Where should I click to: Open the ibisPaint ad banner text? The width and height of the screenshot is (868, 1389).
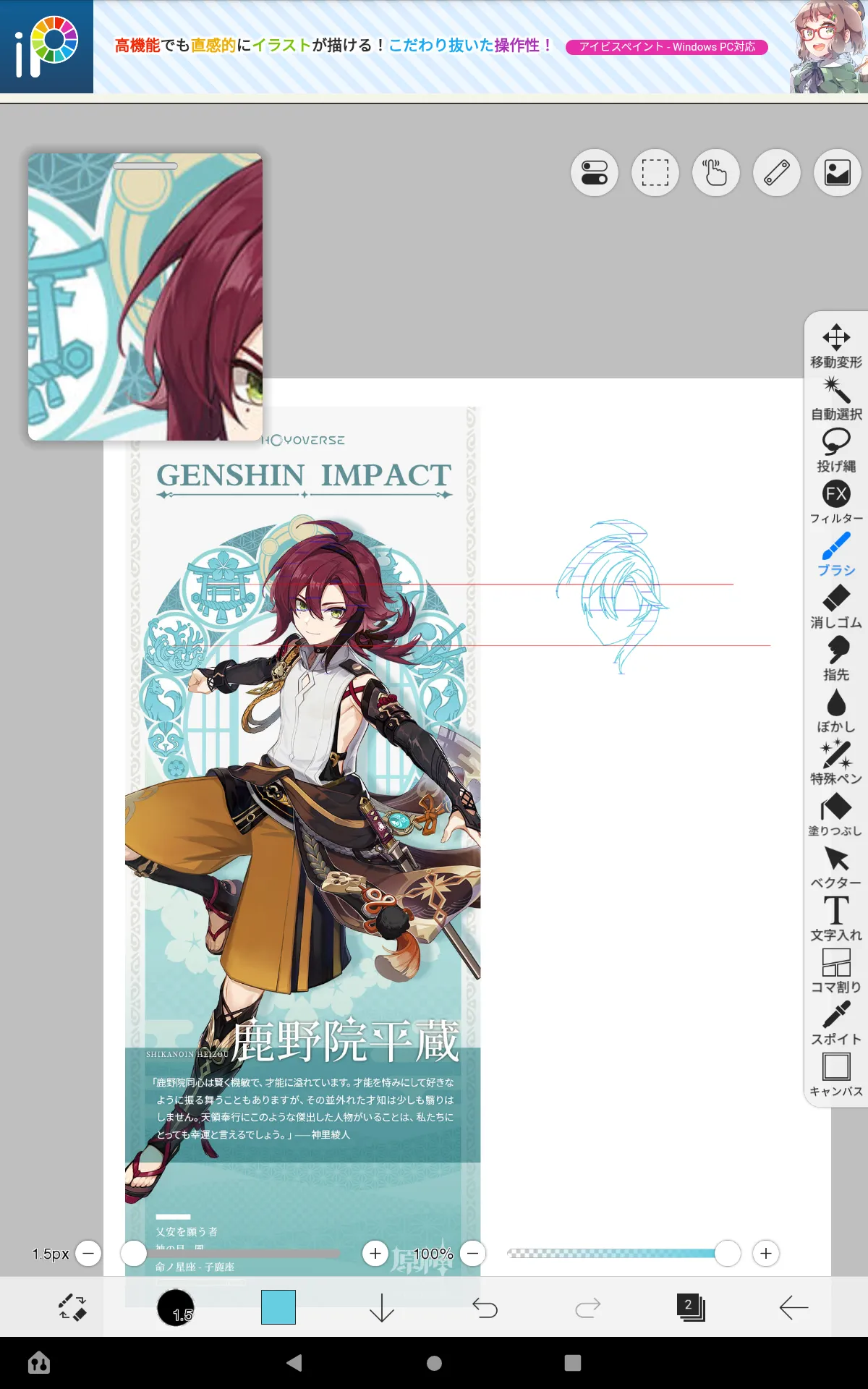click(333, 46)
